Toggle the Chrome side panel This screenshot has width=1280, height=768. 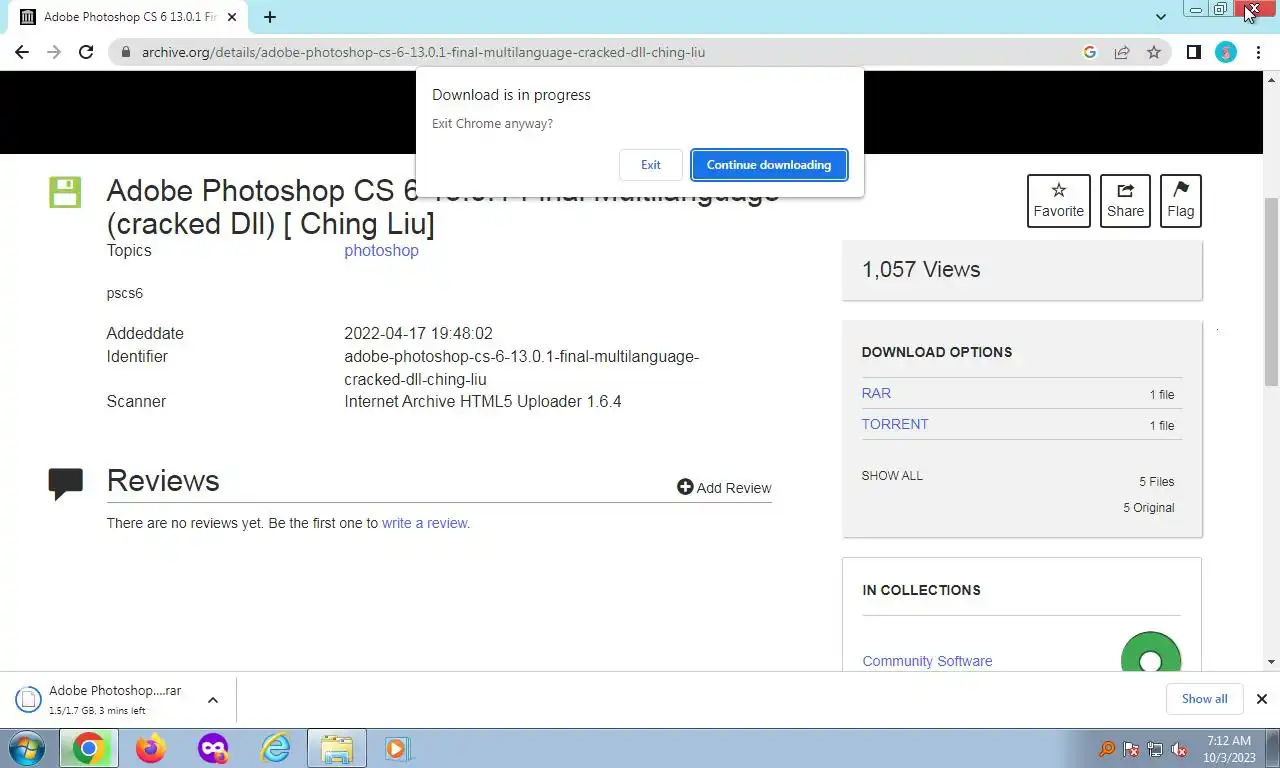click(1193, 52)
